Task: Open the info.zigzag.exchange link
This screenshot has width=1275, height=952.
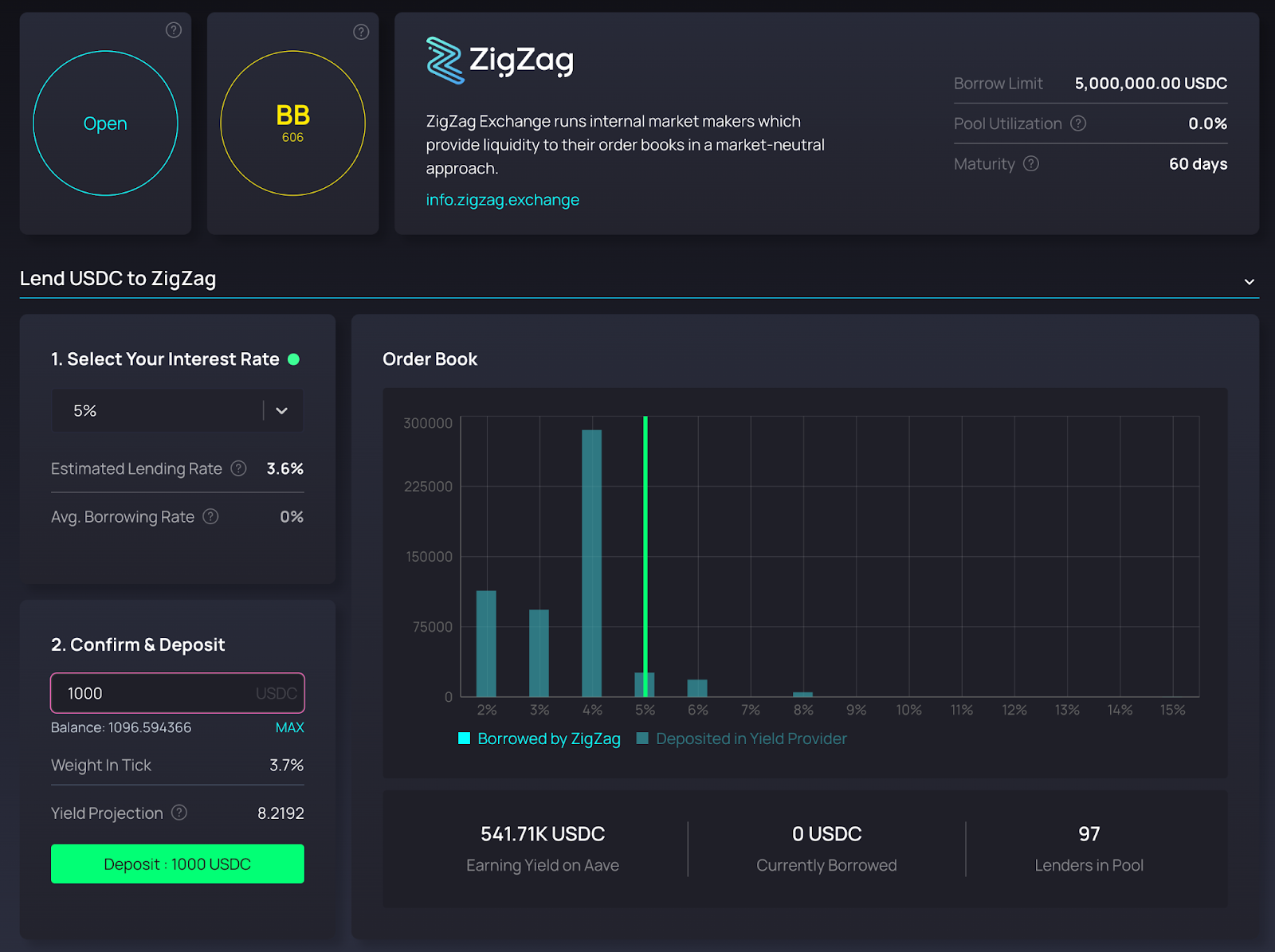Action: [x=502, y=200]
